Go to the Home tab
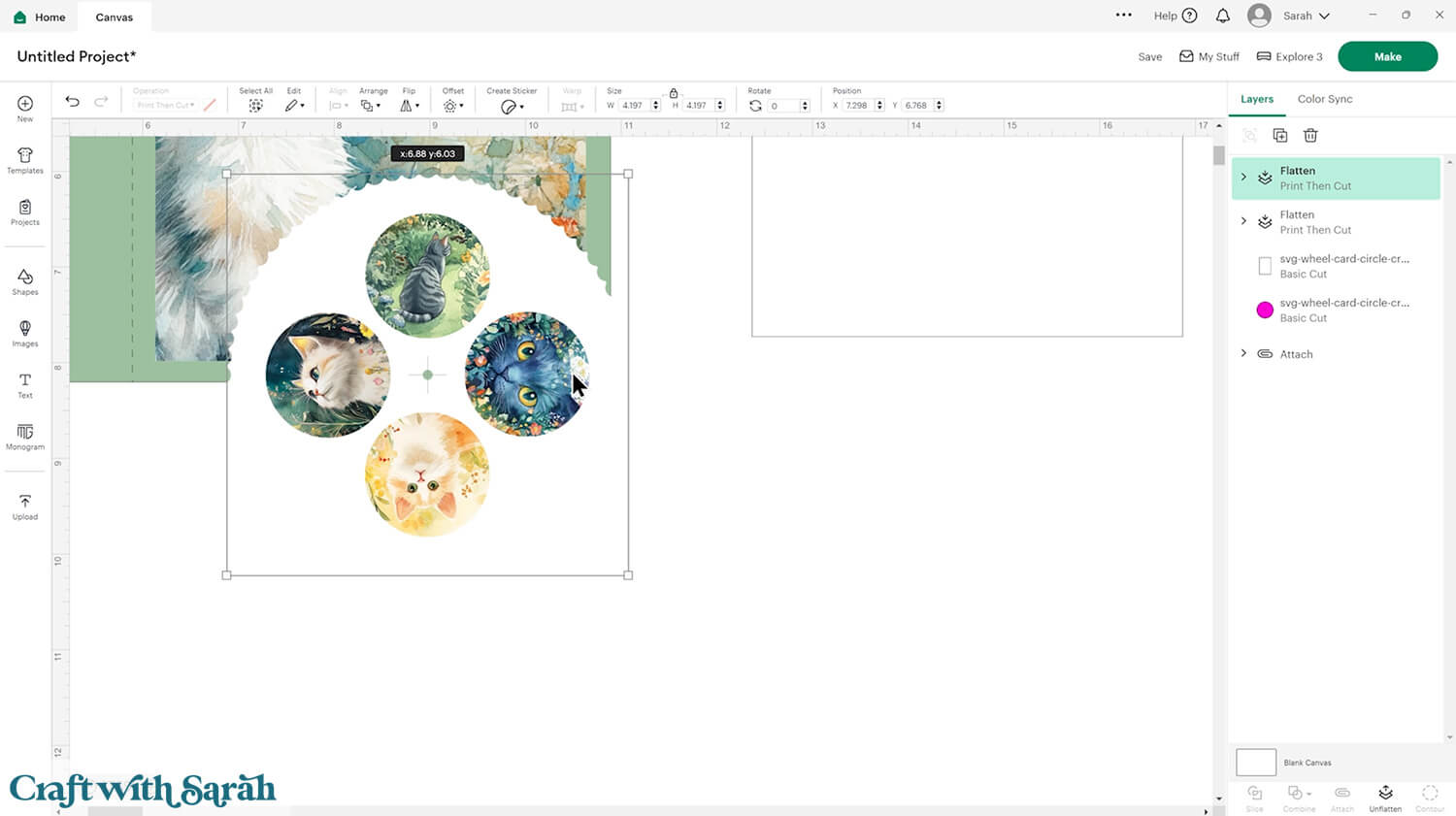Viewport: 1456px width, 816px height. pos(40,16)
